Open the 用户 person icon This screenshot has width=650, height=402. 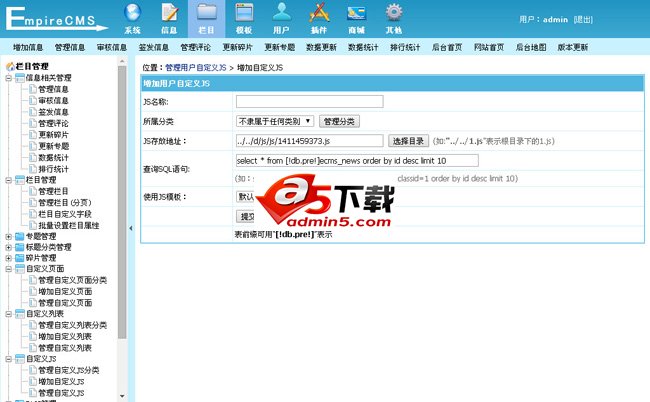tap(281, 12)
